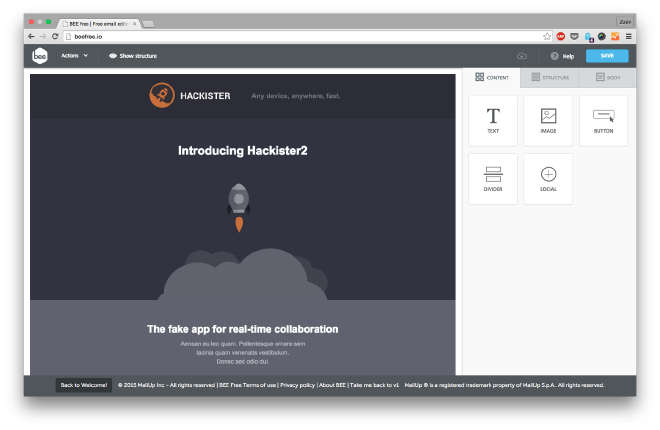Switch to the BODY tab

[x=608, y=77]
